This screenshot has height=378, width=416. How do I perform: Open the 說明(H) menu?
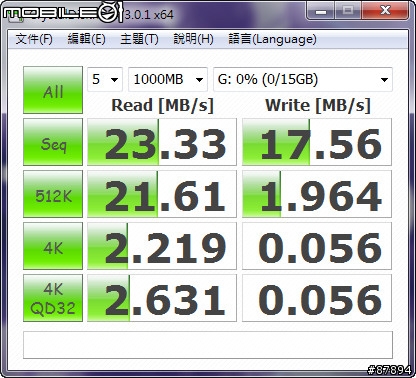193,39
